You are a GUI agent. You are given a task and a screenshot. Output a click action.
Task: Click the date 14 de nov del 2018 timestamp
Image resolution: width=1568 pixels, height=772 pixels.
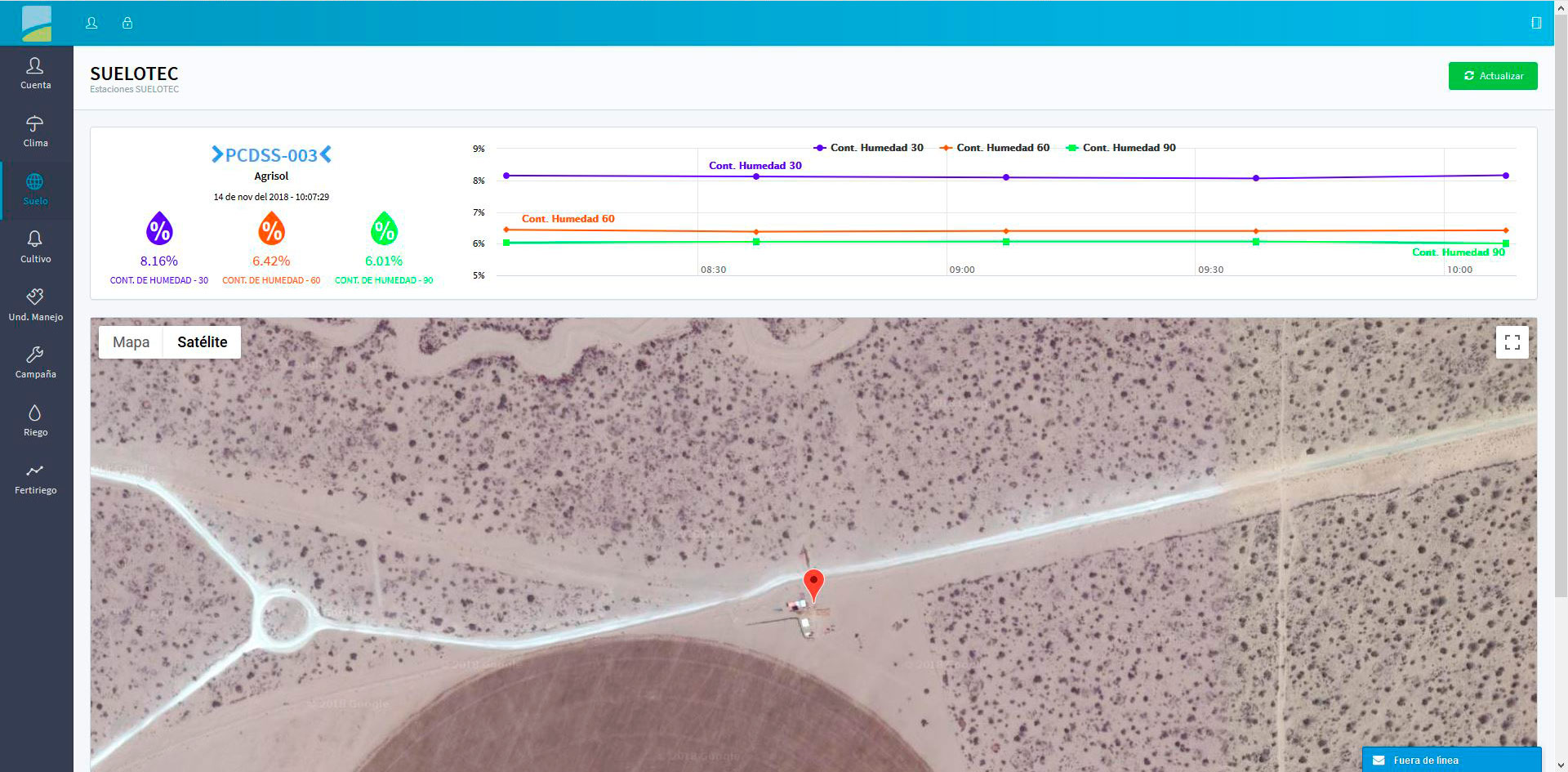point(271,197)
